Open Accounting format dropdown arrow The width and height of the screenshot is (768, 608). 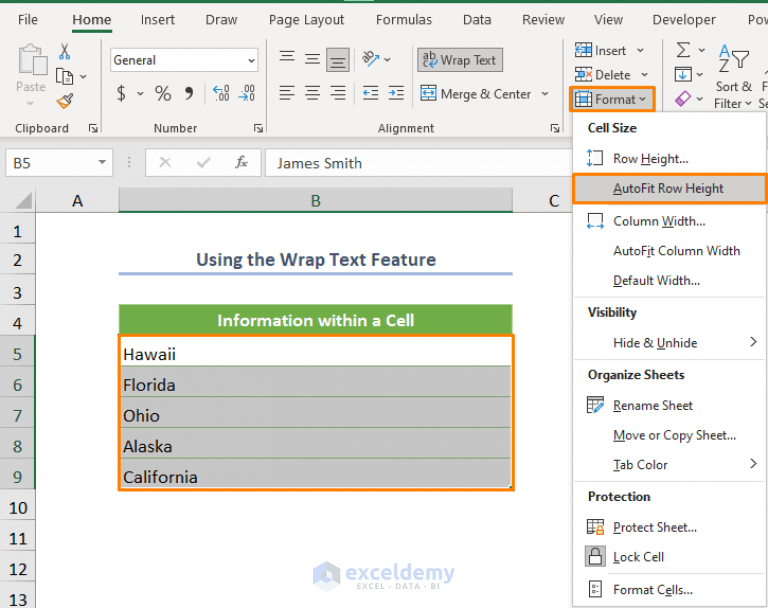[x=140, y=93]
